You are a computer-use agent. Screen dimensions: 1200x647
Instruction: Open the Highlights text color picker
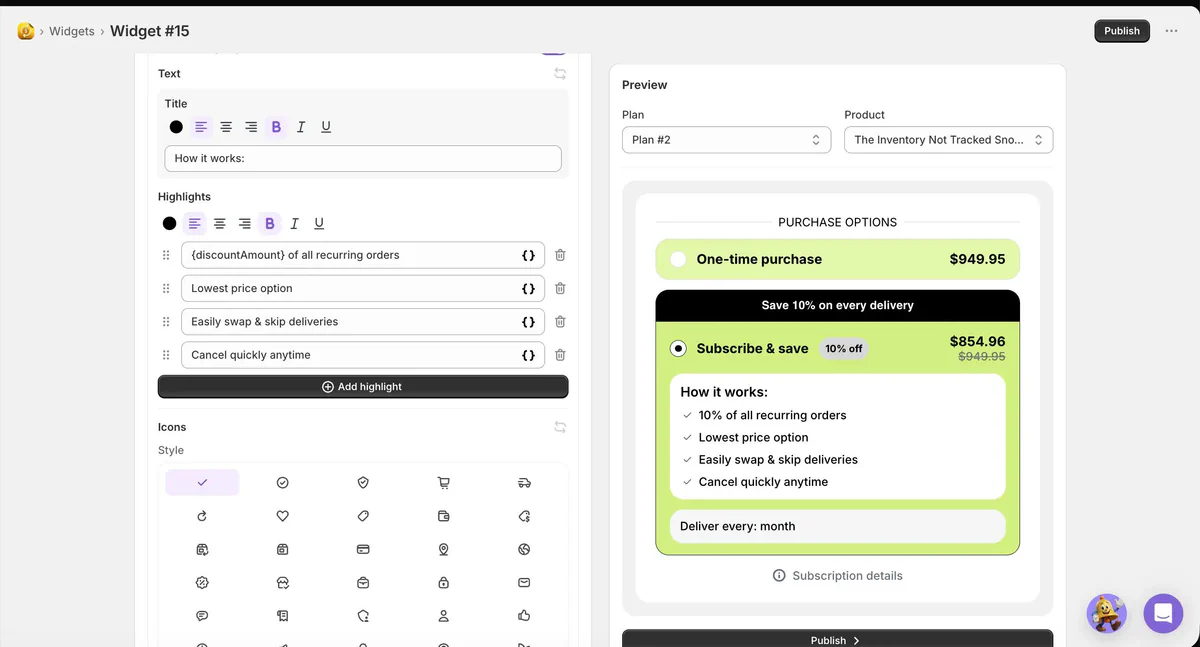coord(169,224)
